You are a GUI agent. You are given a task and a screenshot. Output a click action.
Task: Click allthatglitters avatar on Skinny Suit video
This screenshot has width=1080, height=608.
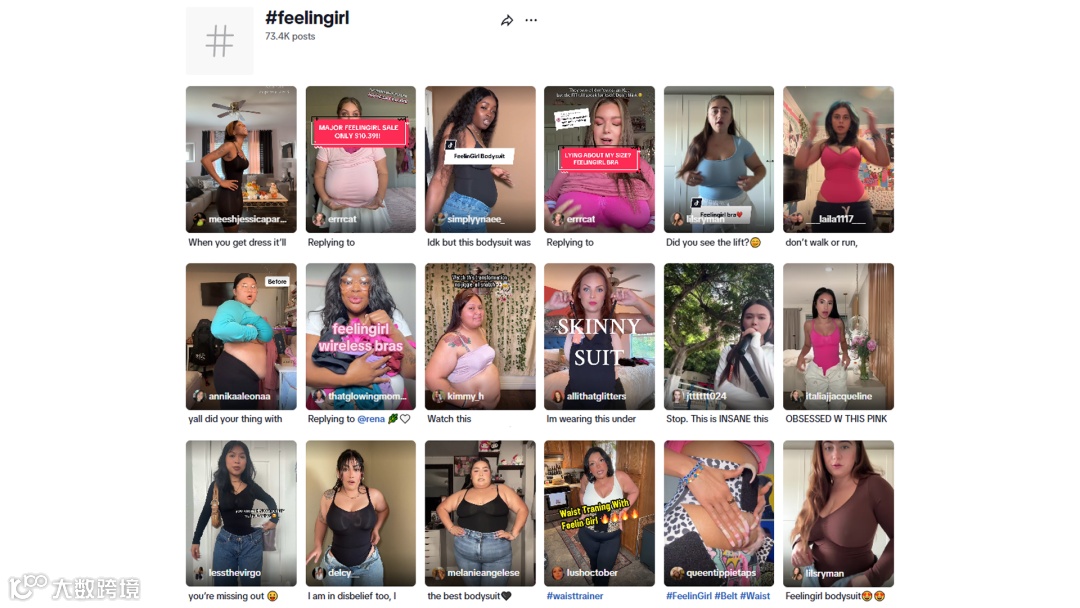pos(559,396)
